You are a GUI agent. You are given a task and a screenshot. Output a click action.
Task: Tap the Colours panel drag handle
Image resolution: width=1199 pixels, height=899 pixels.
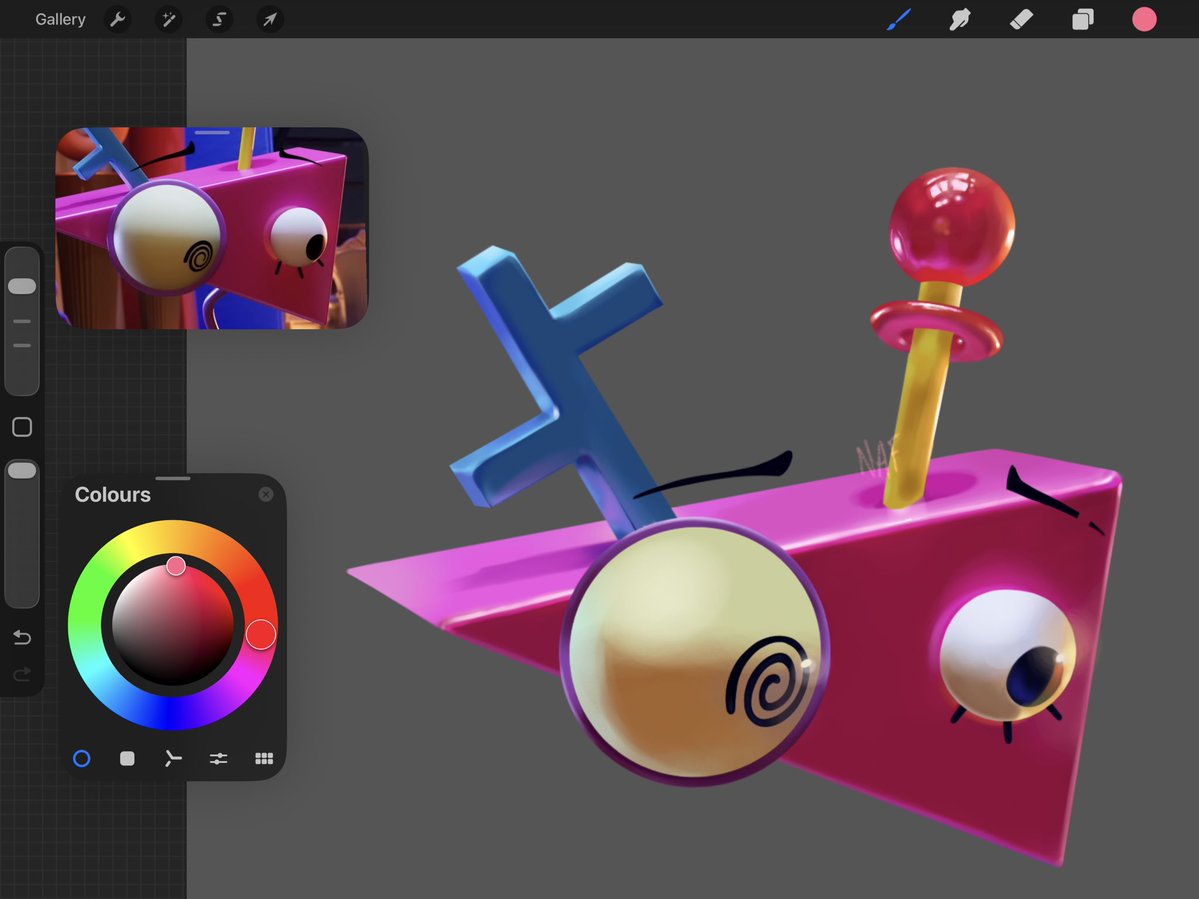(x=173, y=479)
